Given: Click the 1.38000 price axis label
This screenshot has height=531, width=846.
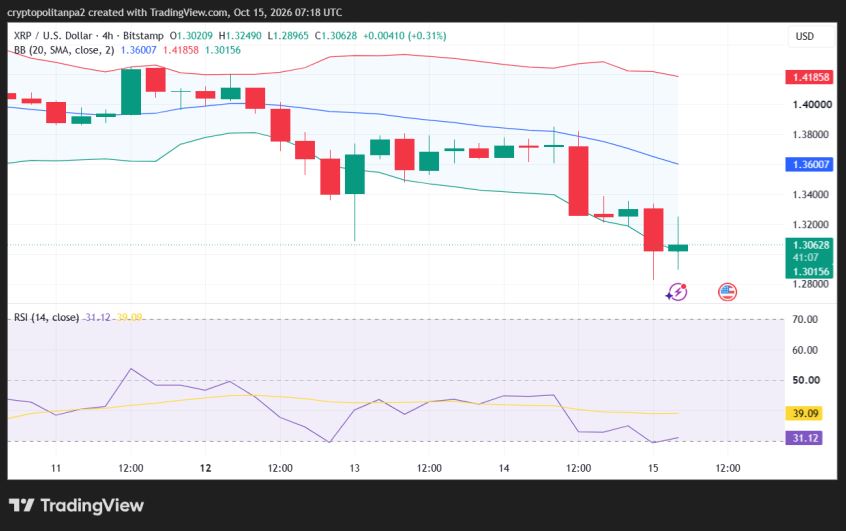Looking at the screenshot, I should click(810, 134).
